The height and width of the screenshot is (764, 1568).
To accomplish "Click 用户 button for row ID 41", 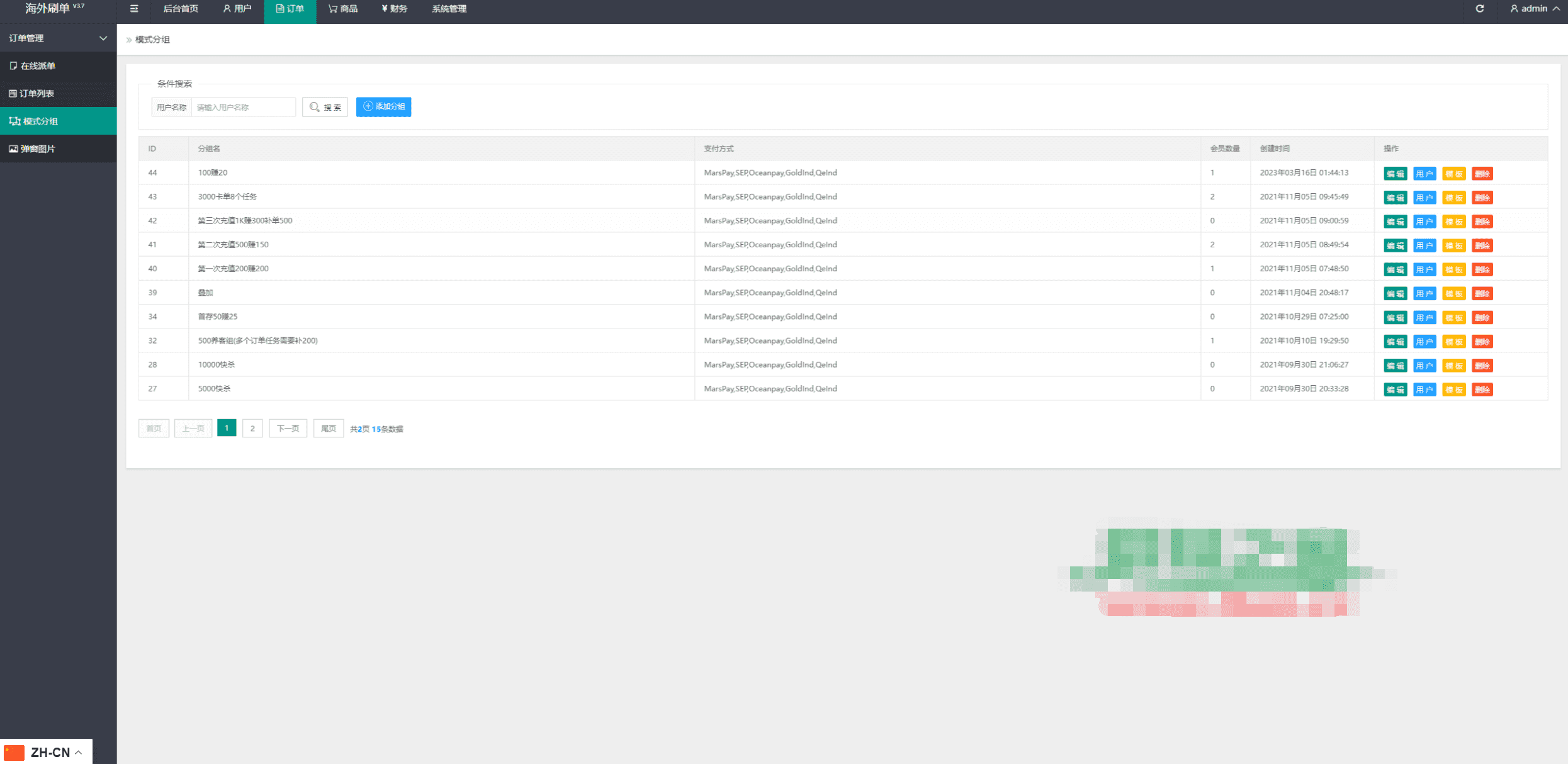I will point(1424,245).
